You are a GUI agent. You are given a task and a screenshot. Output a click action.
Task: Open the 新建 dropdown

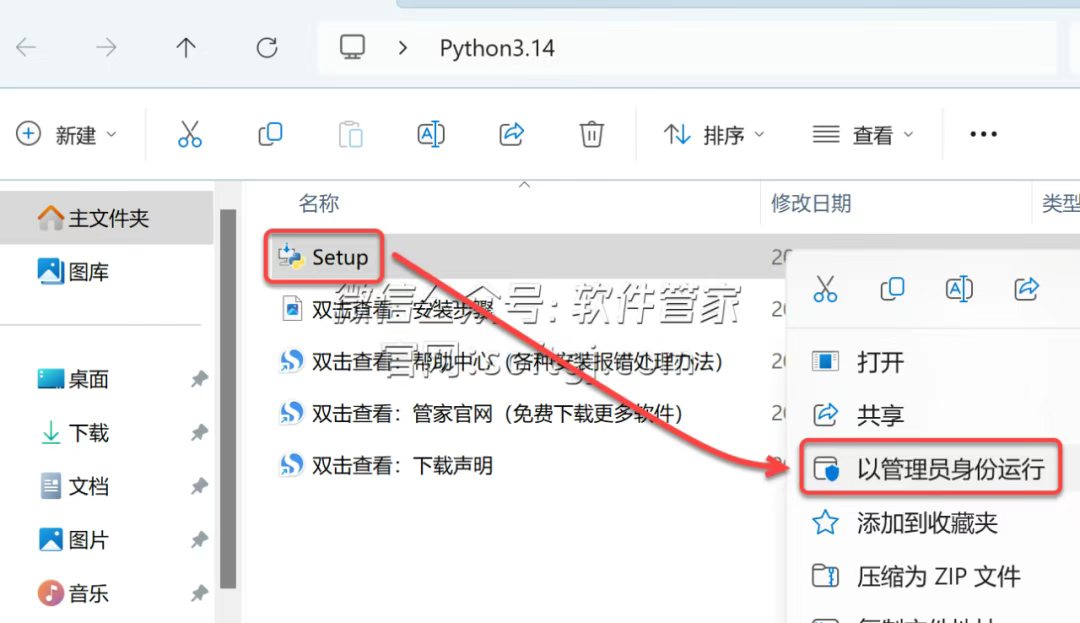(66, 134)
